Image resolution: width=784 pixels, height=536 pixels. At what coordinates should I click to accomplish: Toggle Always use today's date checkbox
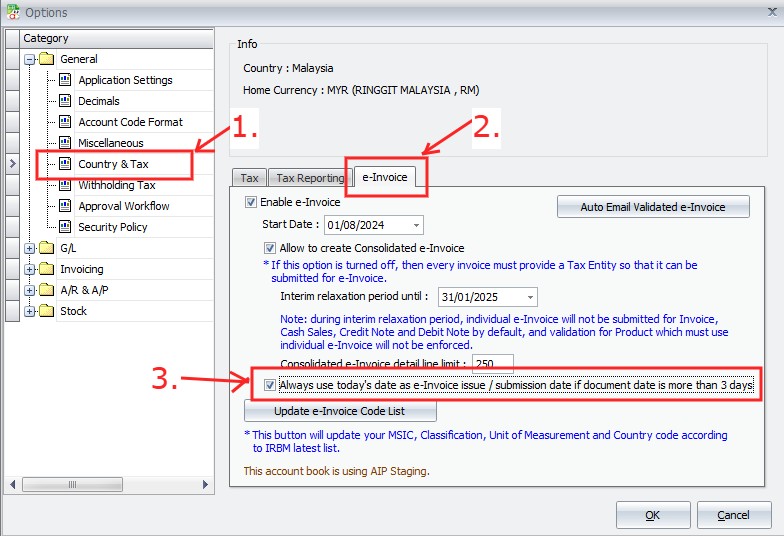click(x=270, y=385)
